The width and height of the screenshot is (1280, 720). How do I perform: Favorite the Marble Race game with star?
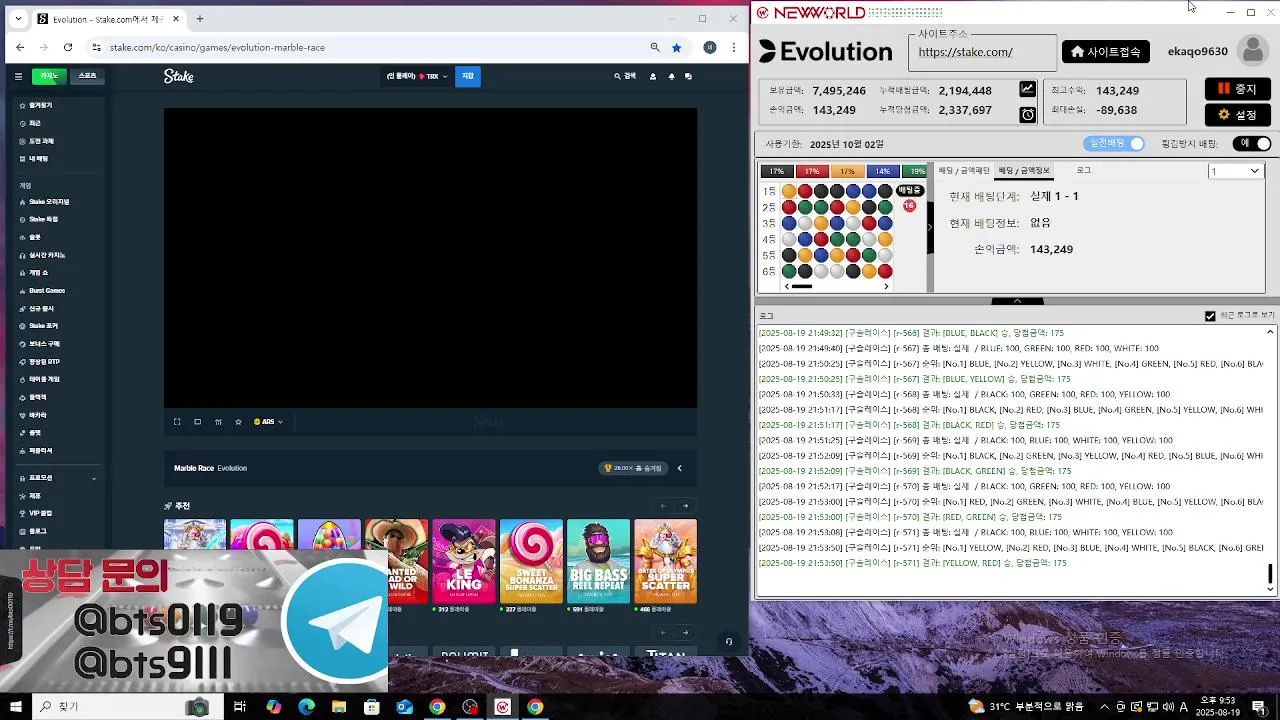[238, 422]
